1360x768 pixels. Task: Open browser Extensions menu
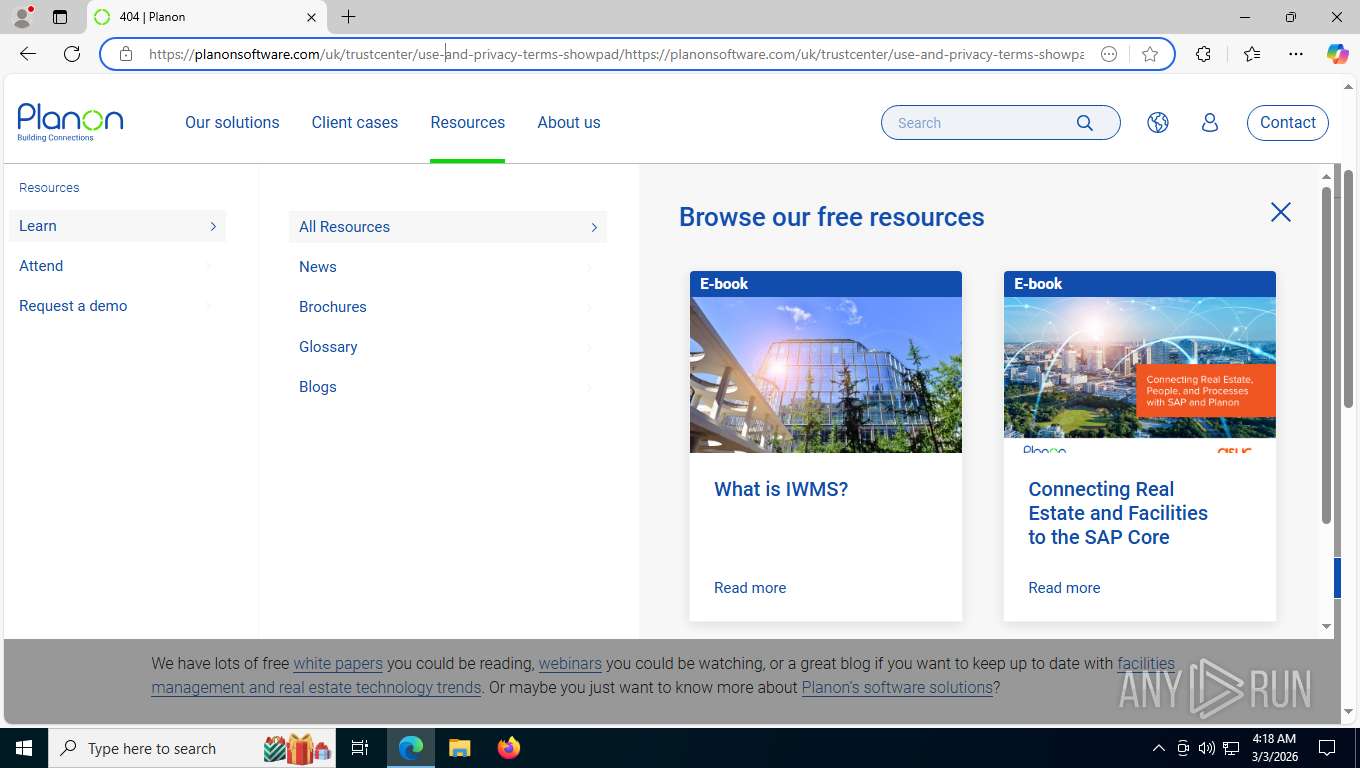pyautogui.click(x=1204, y=54)
